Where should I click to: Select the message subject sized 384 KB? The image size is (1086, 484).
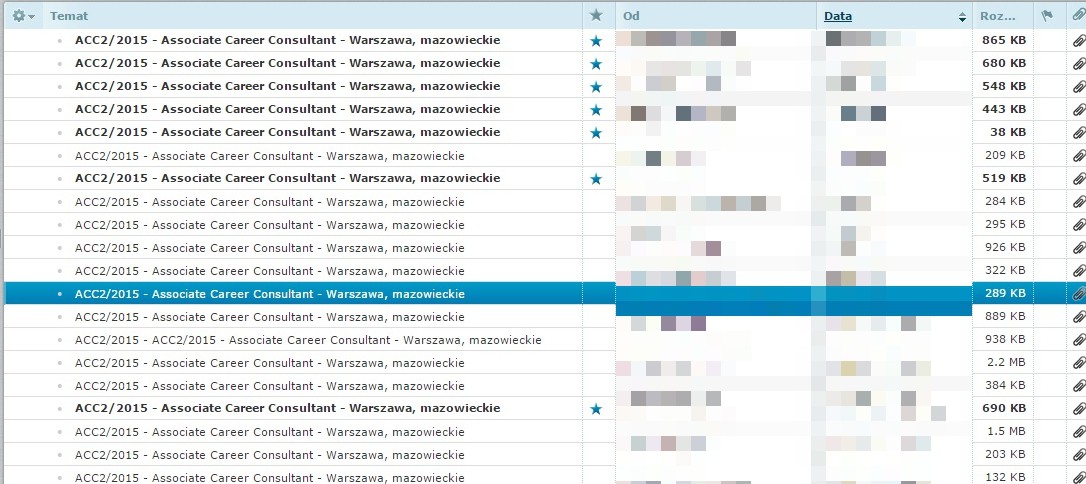pos(269,386)
